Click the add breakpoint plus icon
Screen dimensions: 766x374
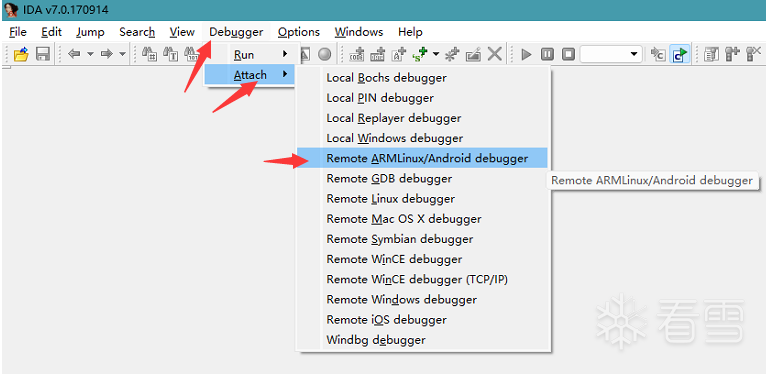[x=732, y=54]
